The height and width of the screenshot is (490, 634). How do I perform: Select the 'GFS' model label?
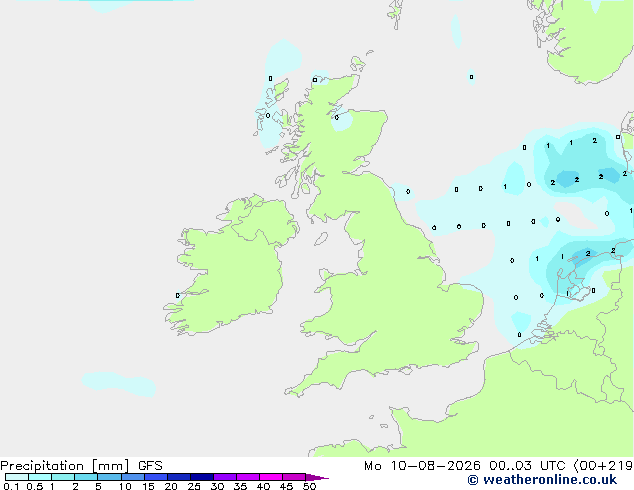tap(150, 466)
